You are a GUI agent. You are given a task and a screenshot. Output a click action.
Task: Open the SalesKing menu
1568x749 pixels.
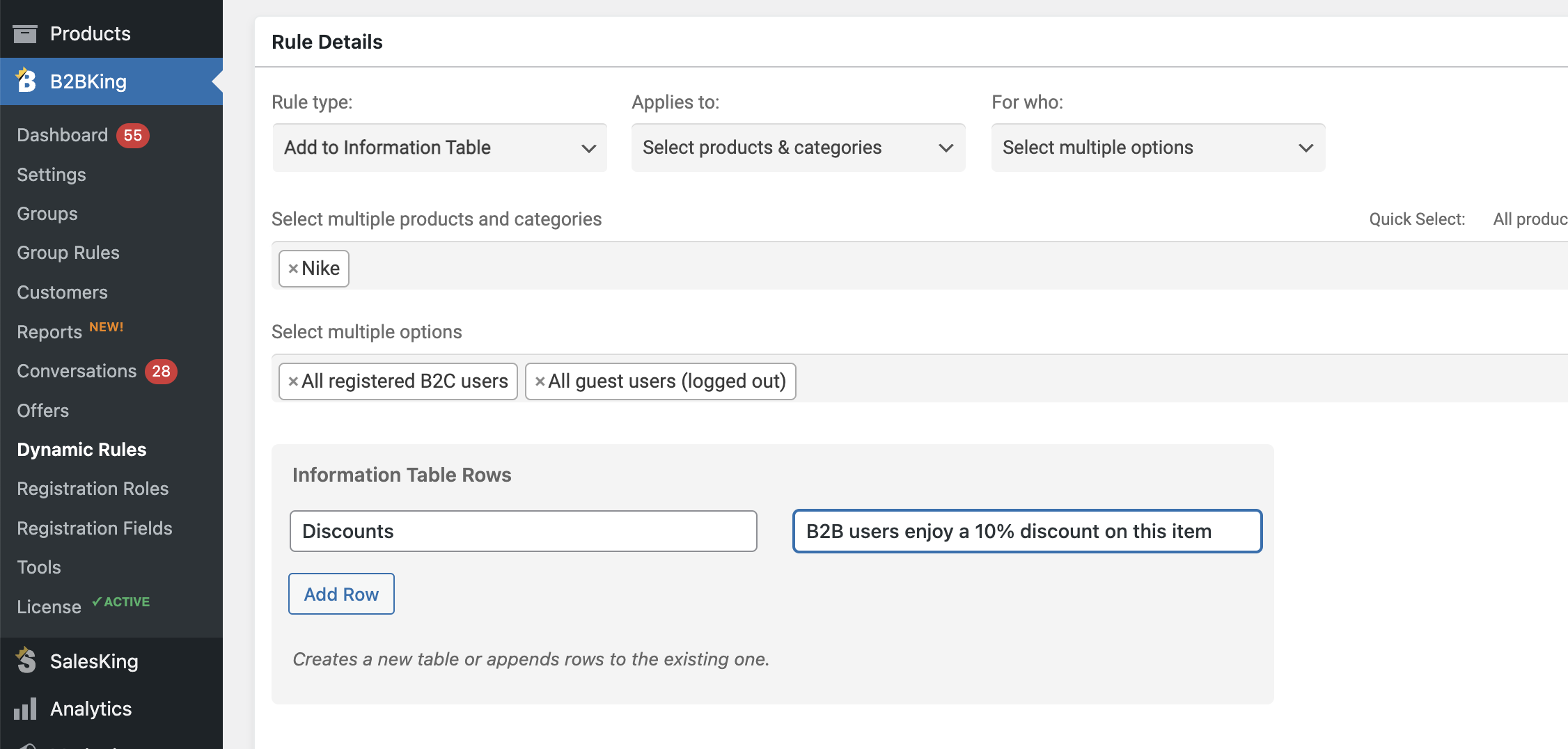point(94,661)
